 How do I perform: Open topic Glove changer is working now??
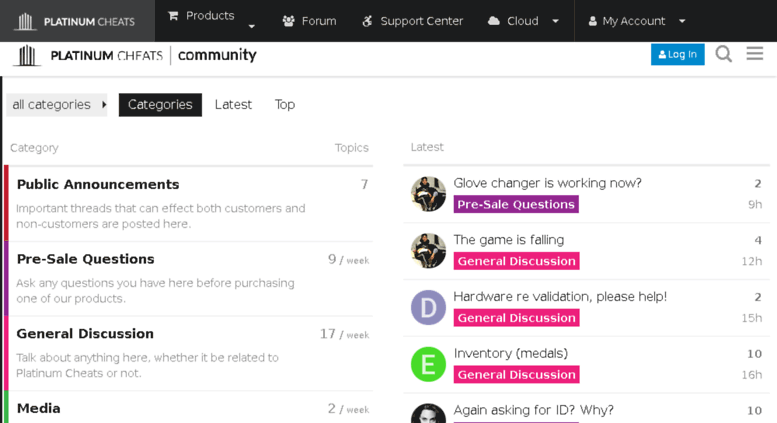[548, 183]
